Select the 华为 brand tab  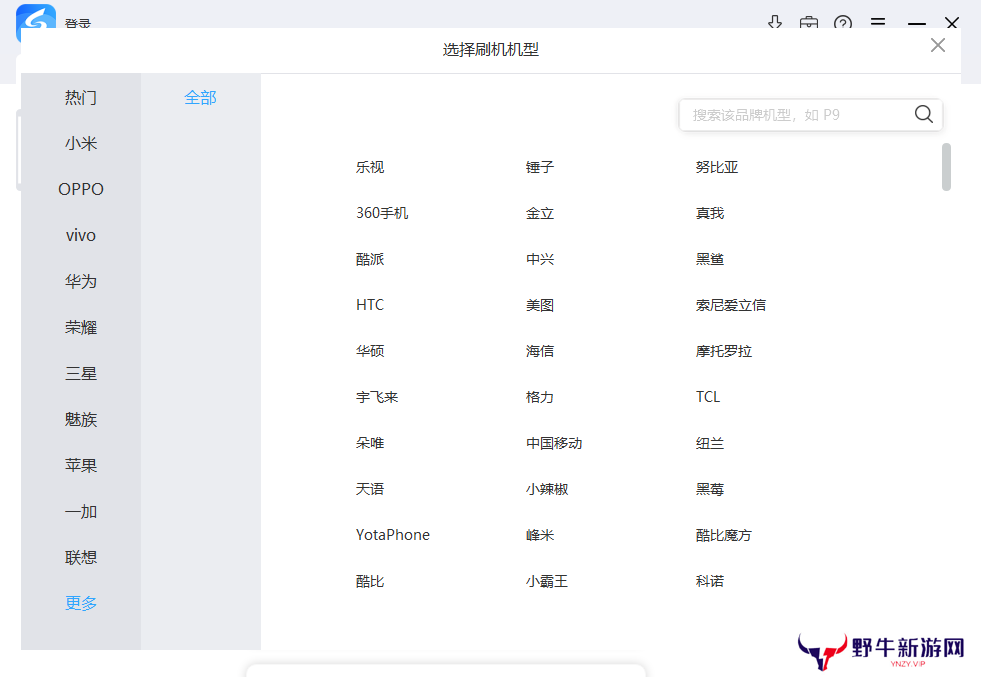pos(81,281)
